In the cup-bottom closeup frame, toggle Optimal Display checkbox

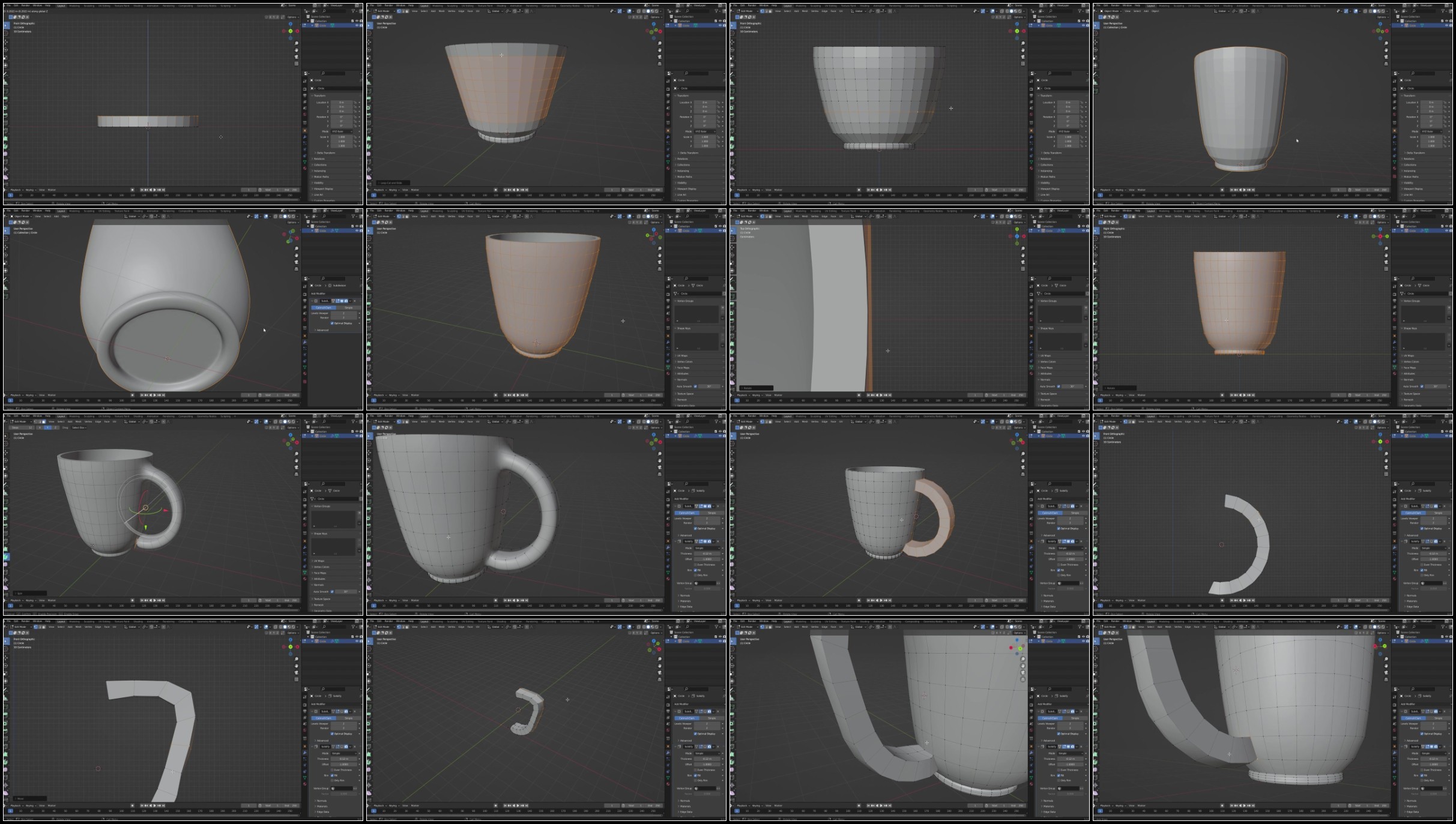[332, 323]
